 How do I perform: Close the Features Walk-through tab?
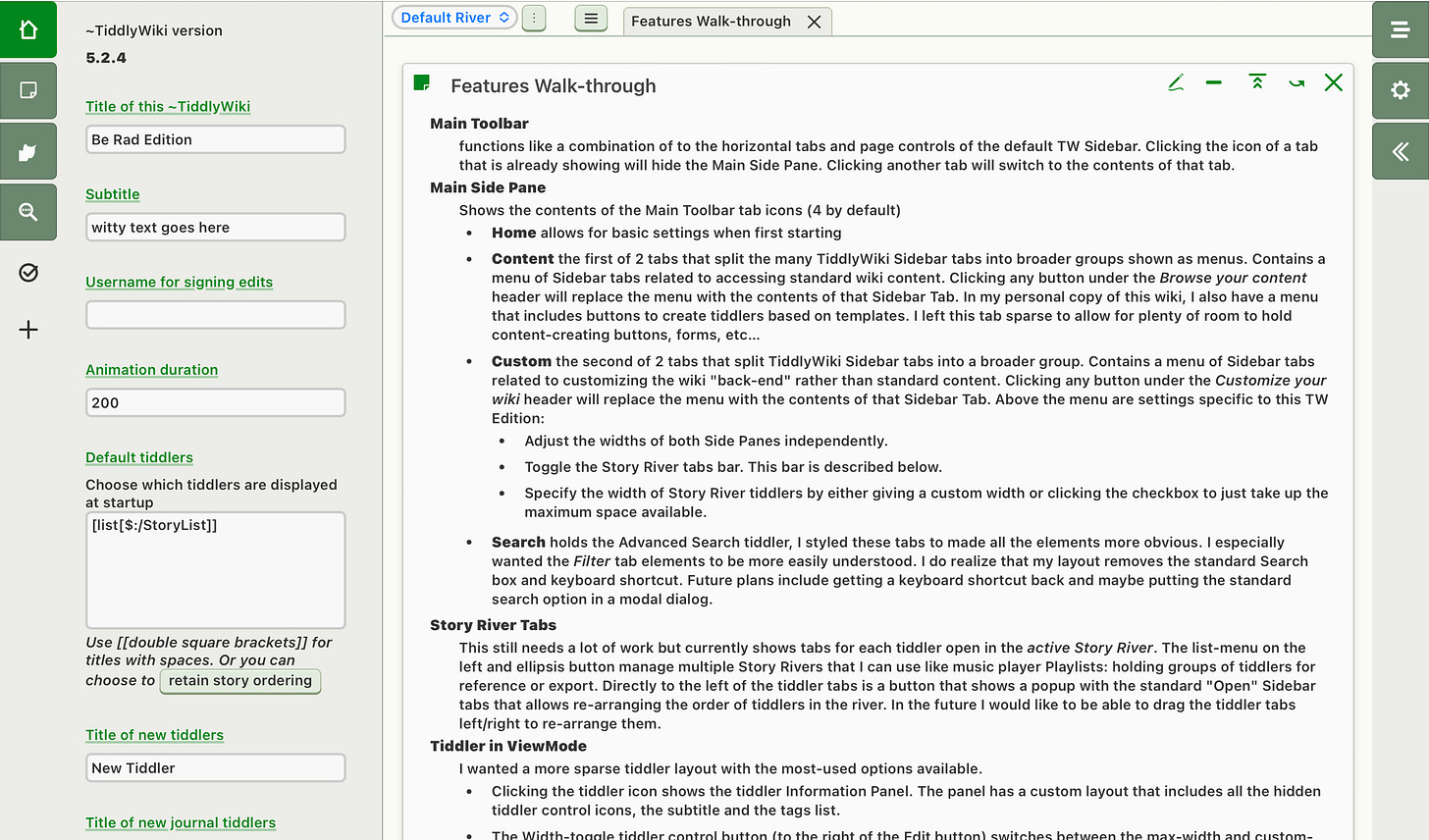coord(814,22)
